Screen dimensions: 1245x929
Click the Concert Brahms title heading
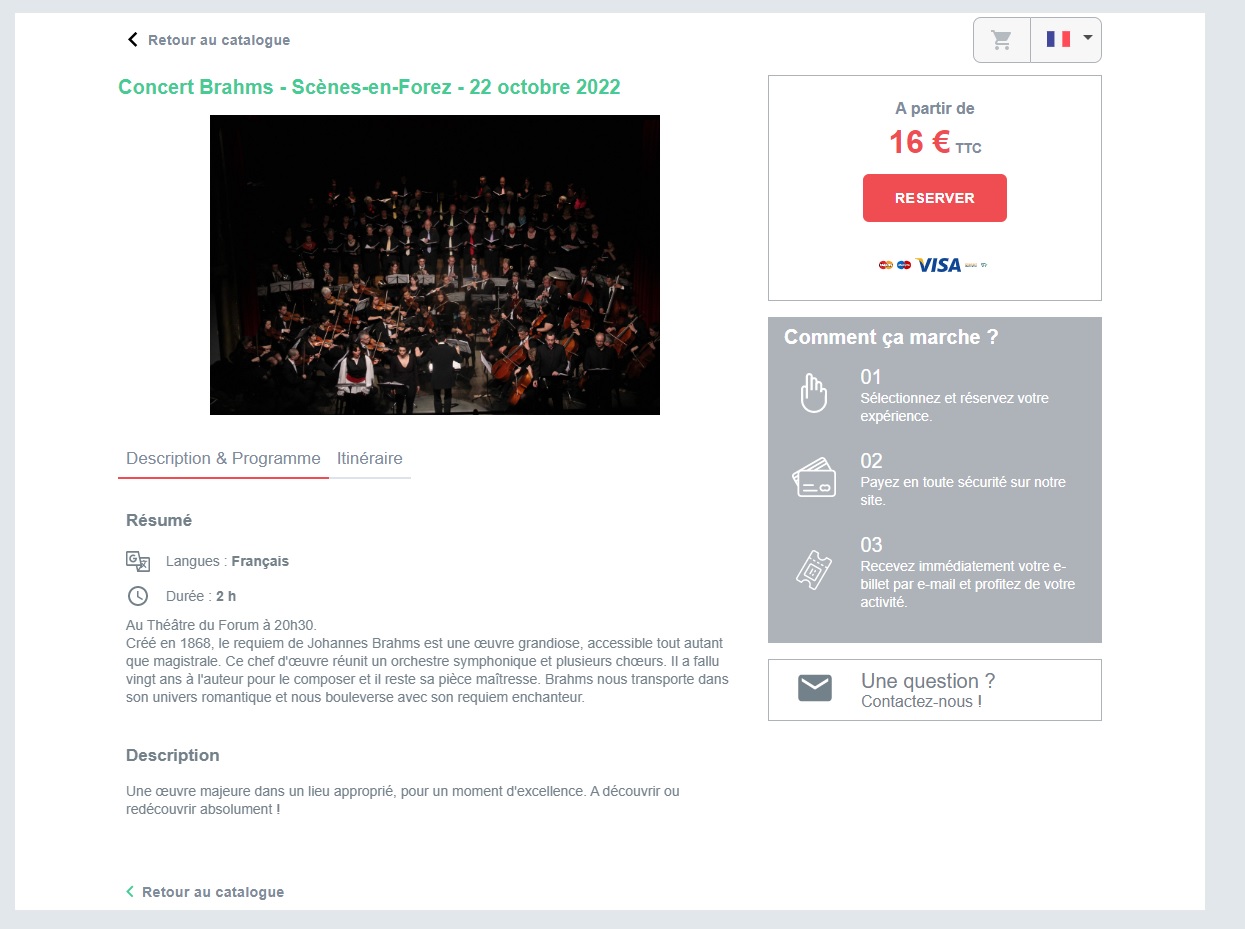pyautogui.click(x=369, y=87)
